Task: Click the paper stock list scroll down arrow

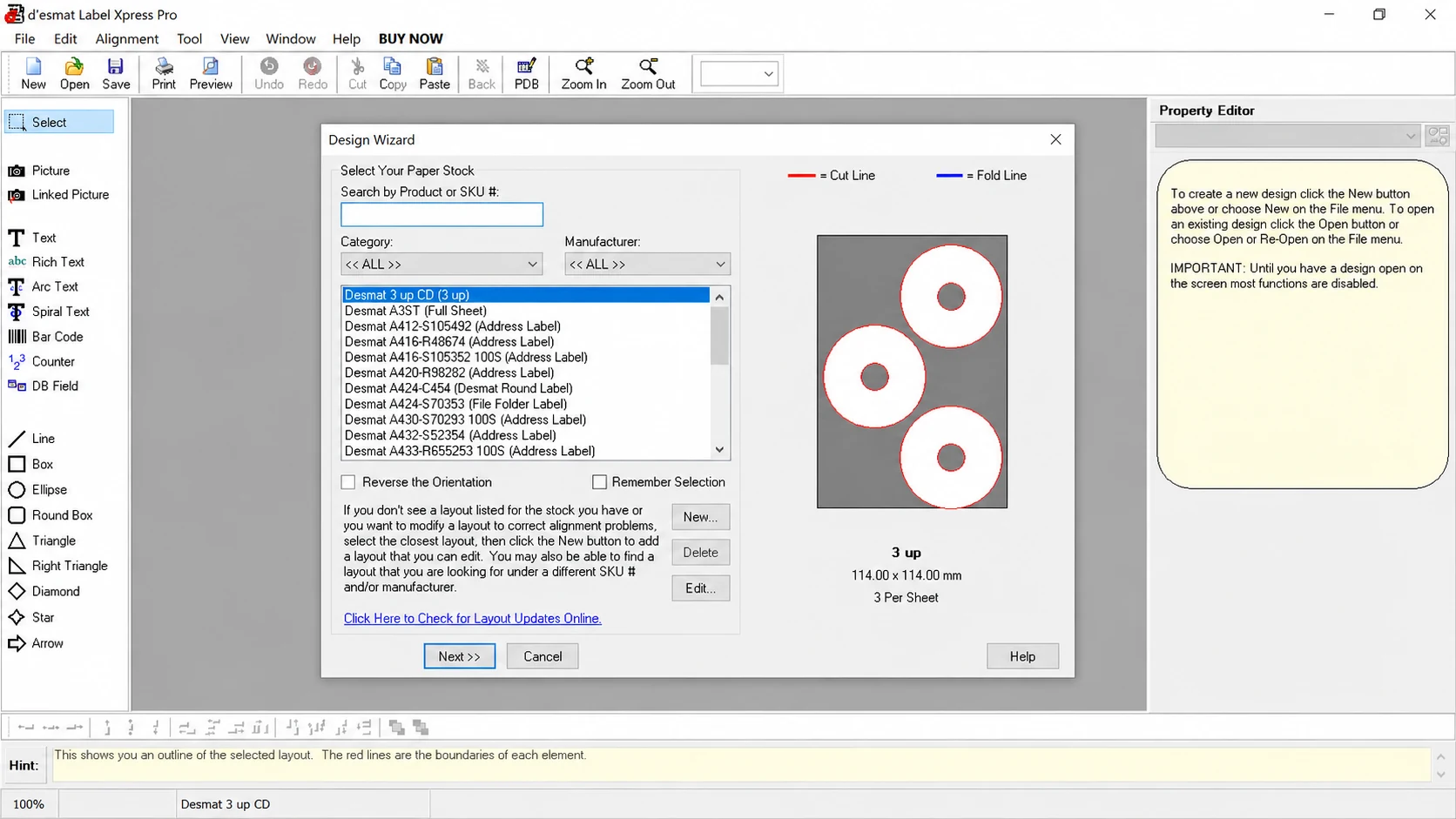Action: tap(719, 450)
